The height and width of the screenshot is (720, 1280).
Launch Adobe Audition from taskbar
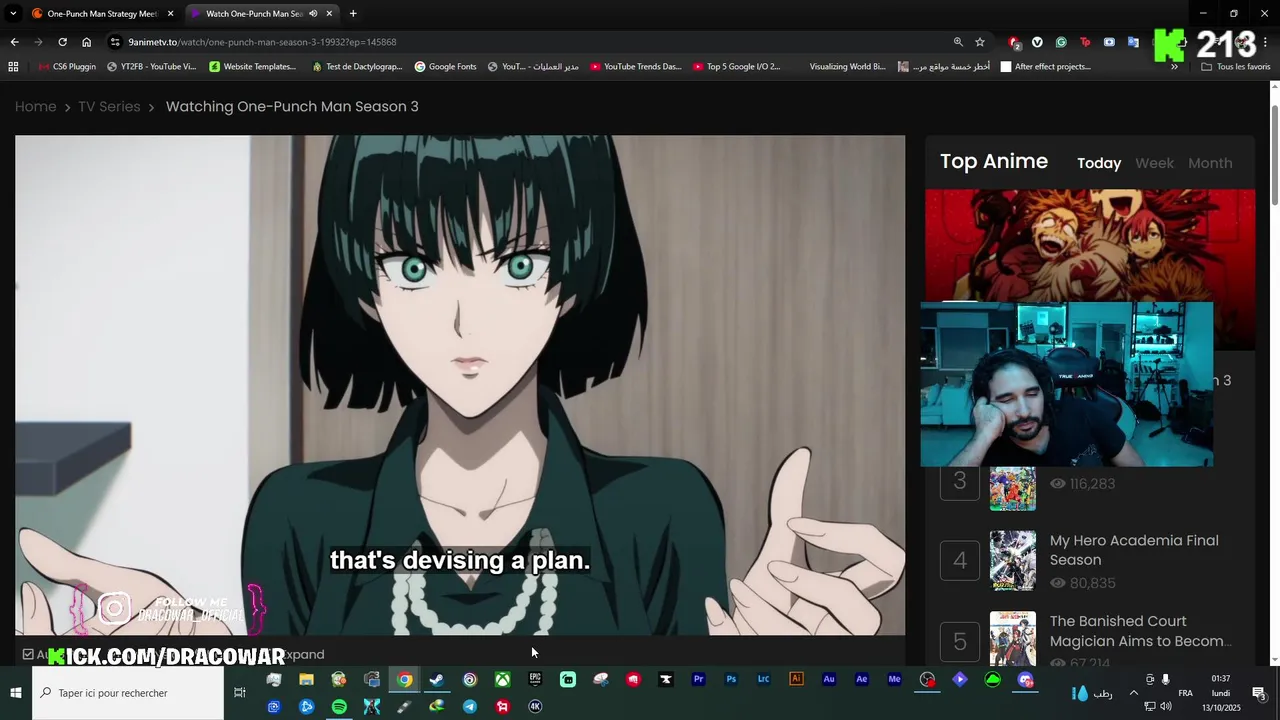(x=829, y=680)
